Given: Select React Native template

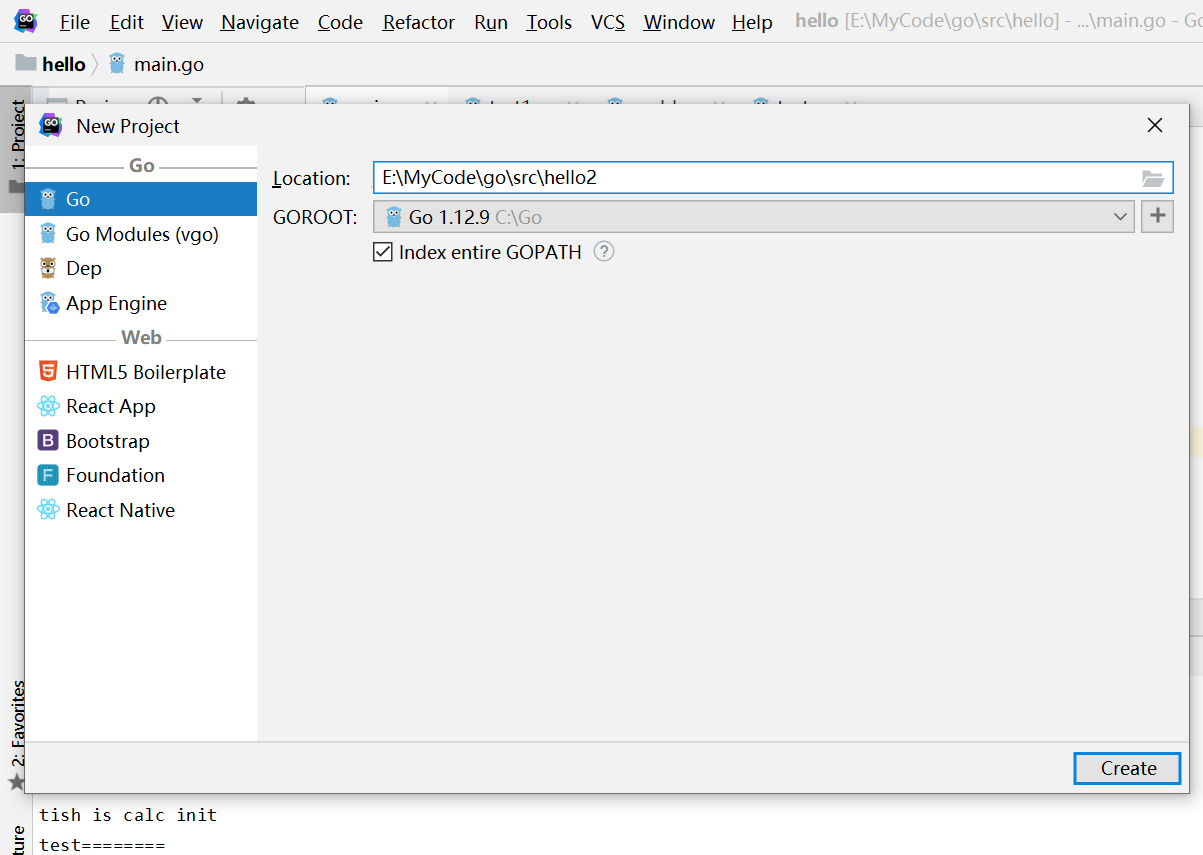Looking at the screenshot, I should (x=141, y=510).
